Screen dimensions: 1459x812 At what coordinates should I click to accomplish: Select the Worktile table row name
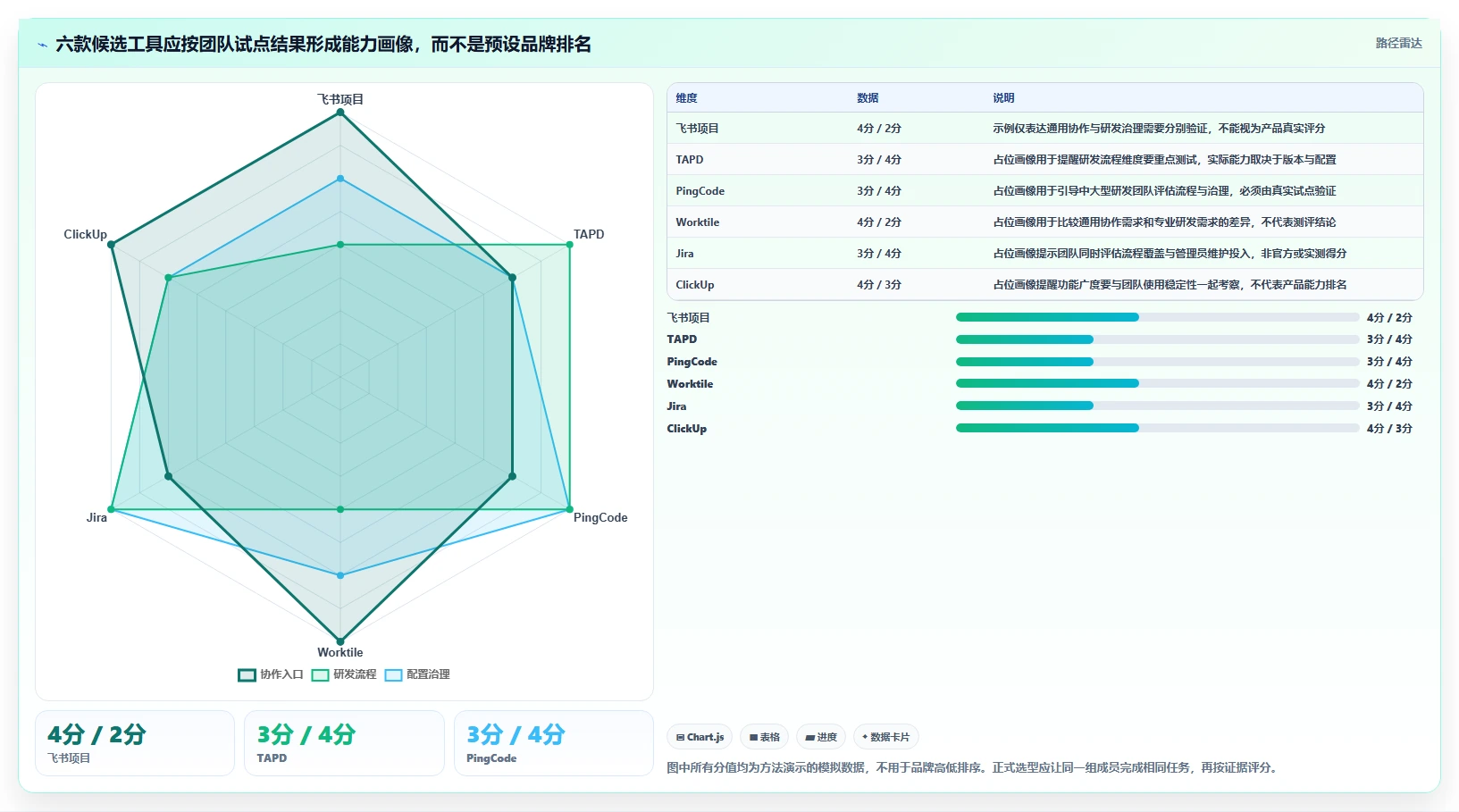point(697,222)
